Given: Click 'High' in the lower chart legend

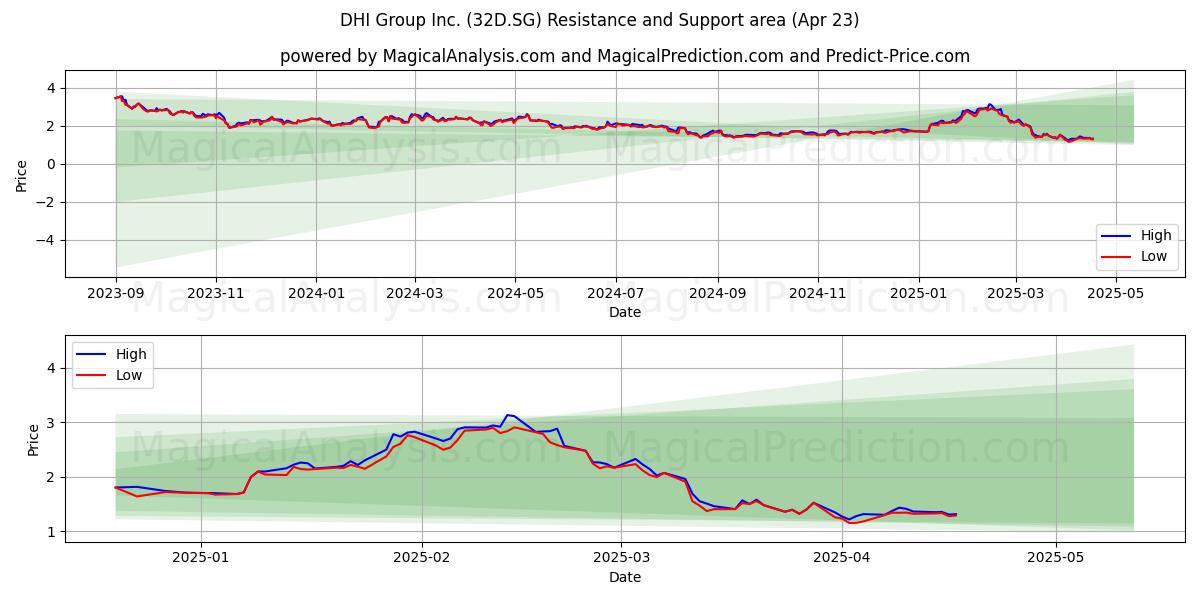Looking at the screenshot, I should pyautogui.click(x=131, y=354).
